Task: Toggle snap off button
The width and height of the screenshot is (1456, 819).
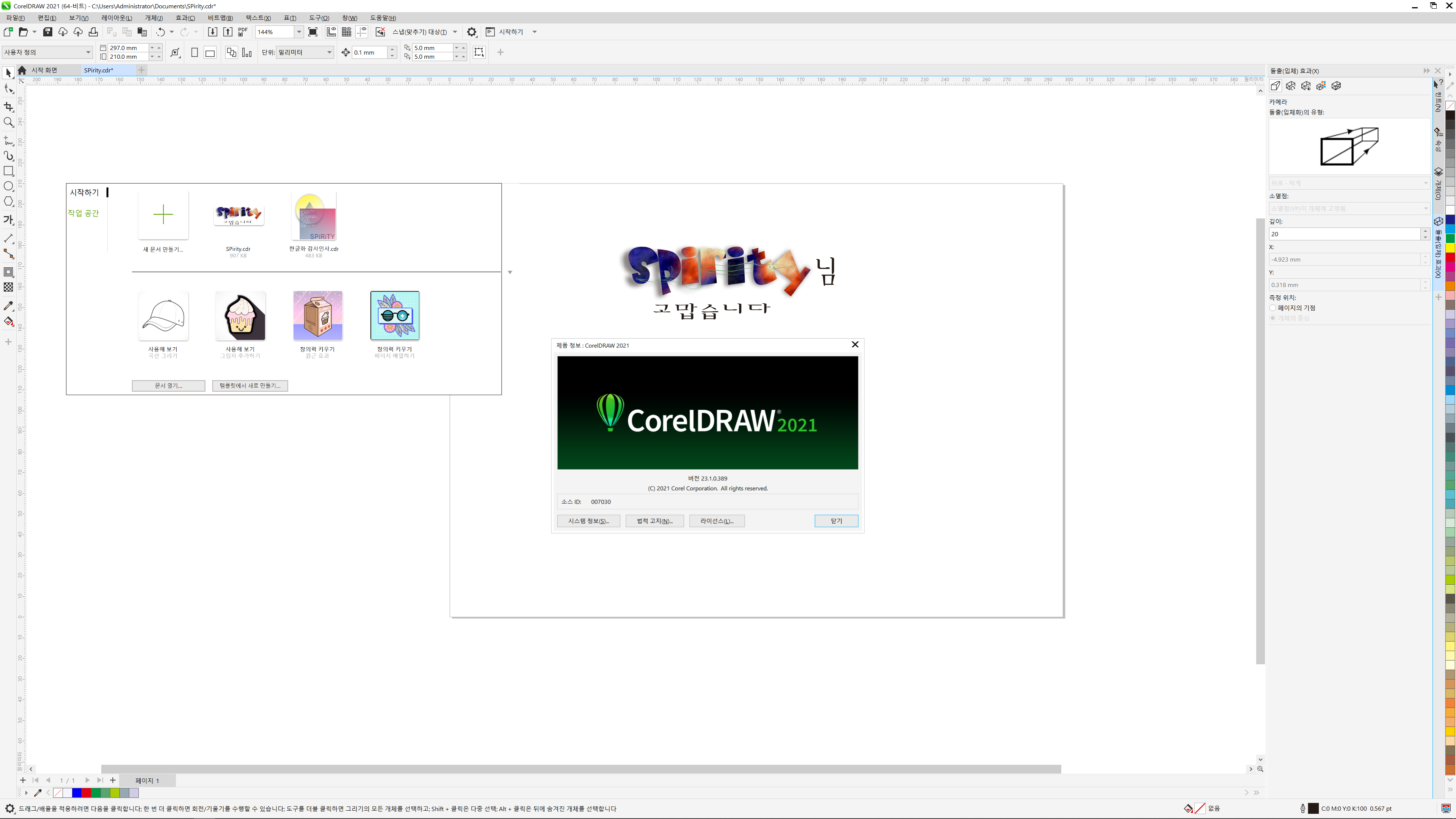Action: point(380,31)
